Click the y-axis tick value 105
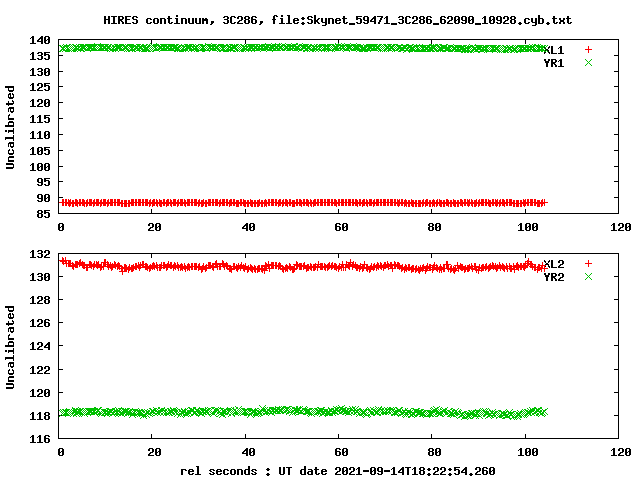Screen dimensions: 640x480 [40, 151]
